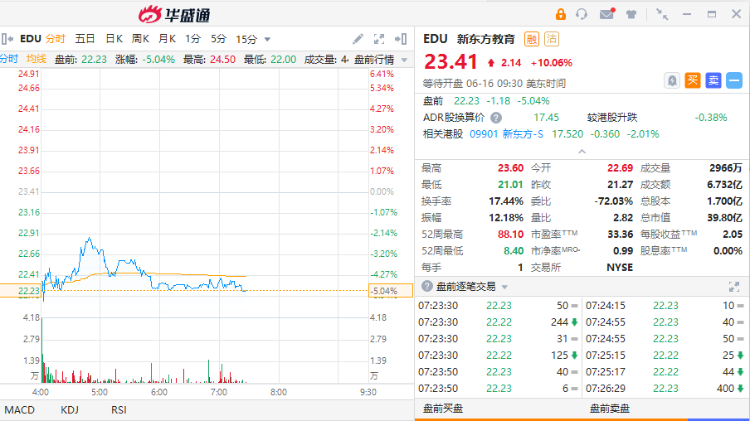This screenshot has height=421, width=750.
Task: Toggle the 均线 average line legend
Action: pyautogui.click(x=36, y=59)
